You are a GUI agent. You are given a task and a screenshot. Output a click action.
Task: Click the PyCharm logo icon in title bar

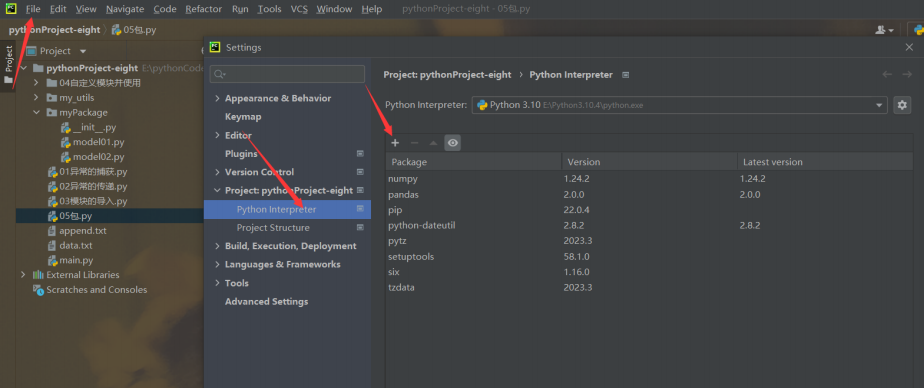(x=11, y=8)
